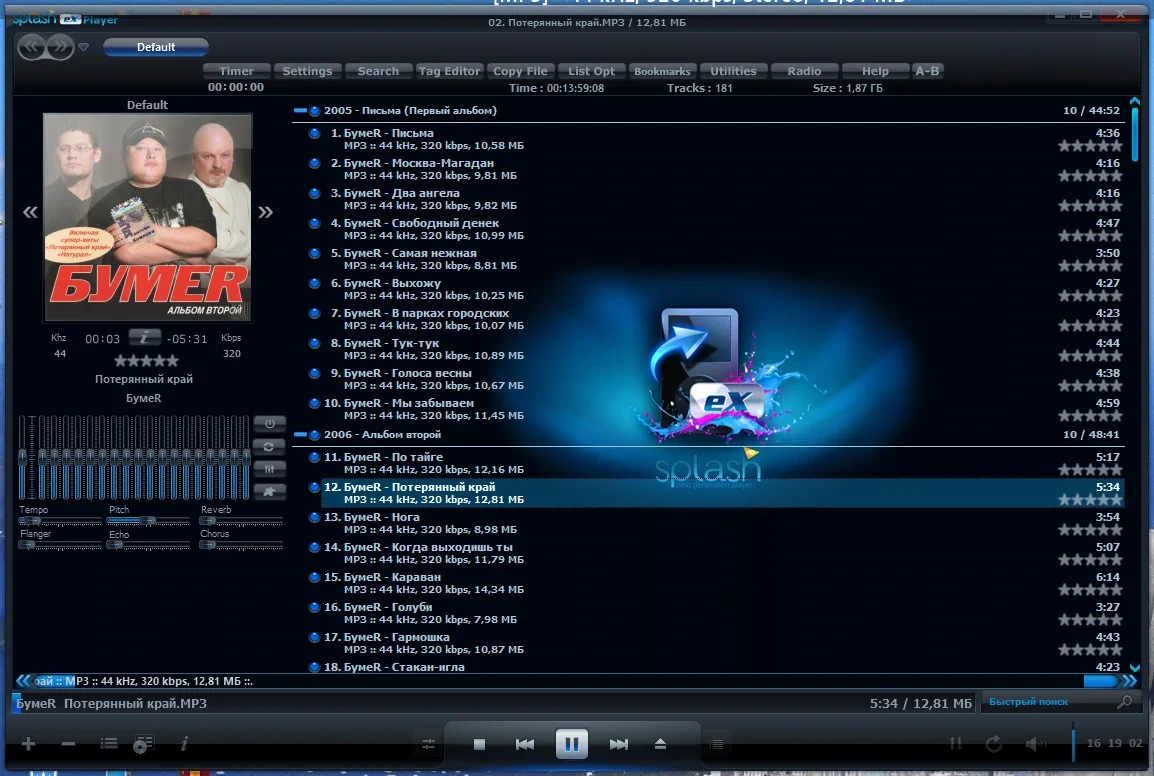Skip to the previous track

(525, 744)
